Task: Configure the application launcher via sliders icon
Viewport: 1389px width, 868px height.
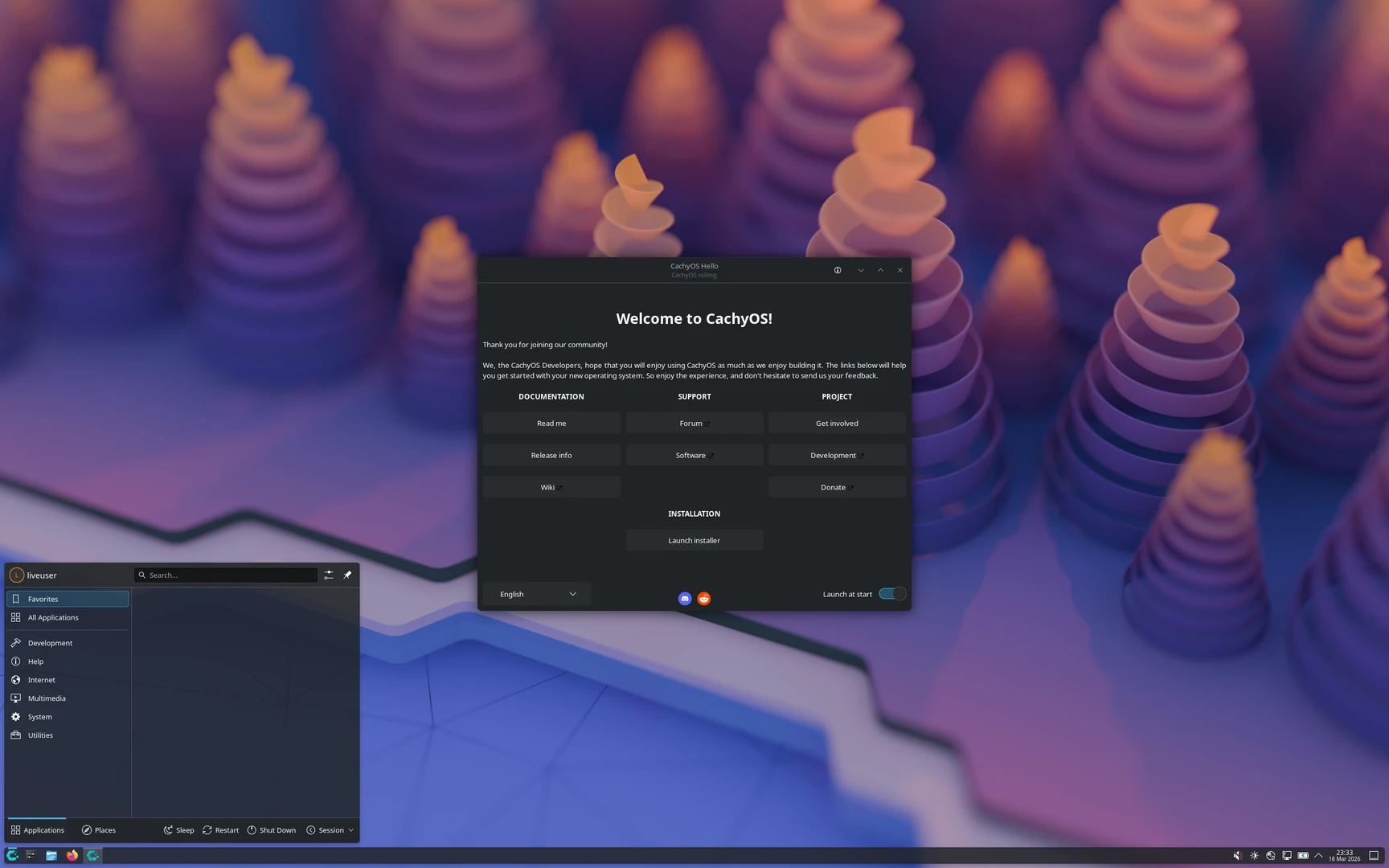Action: click(329, 575)
